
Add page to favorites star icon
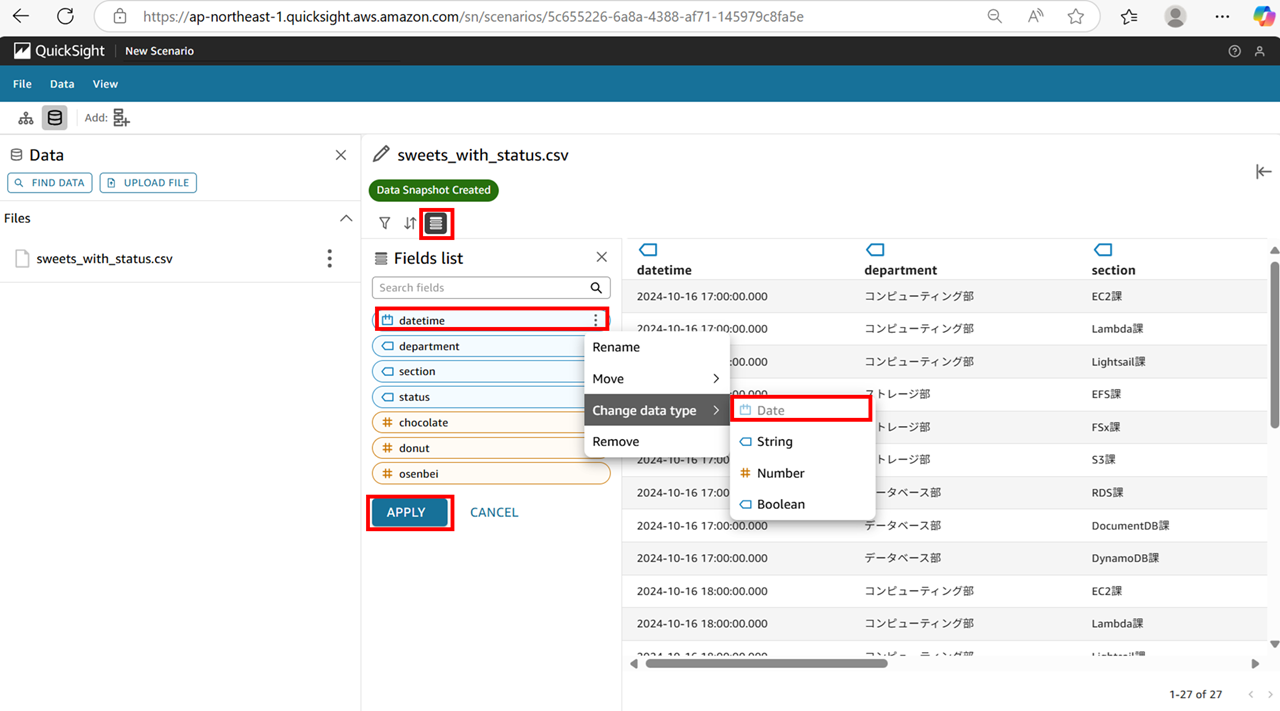tap(1076, 17)
